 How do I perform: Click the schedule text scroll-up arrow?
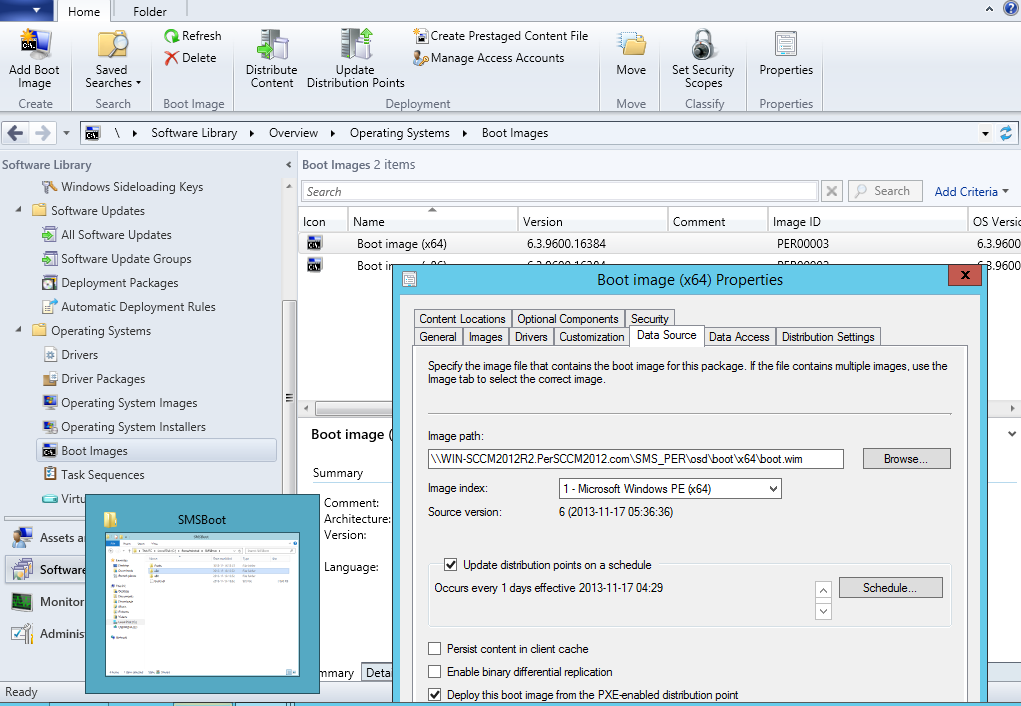824,589
